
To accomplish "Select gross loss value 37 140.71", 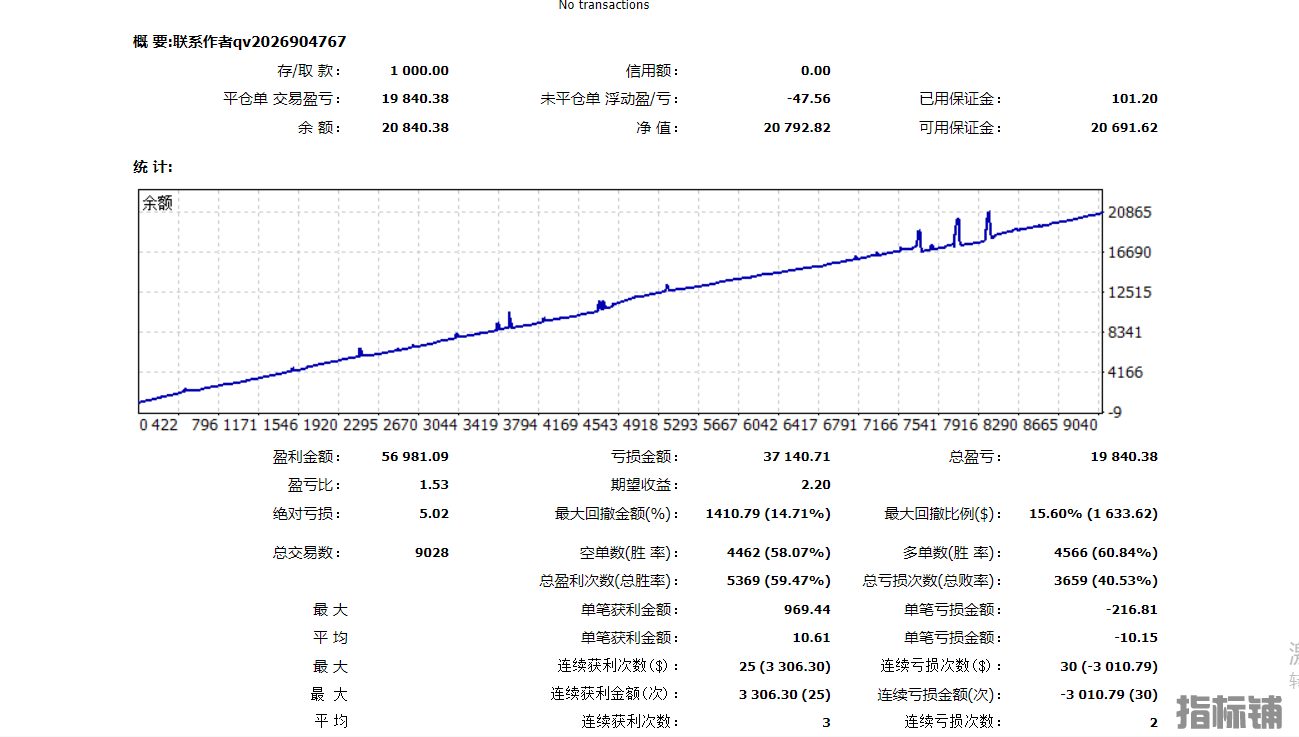I will (797, 457).
